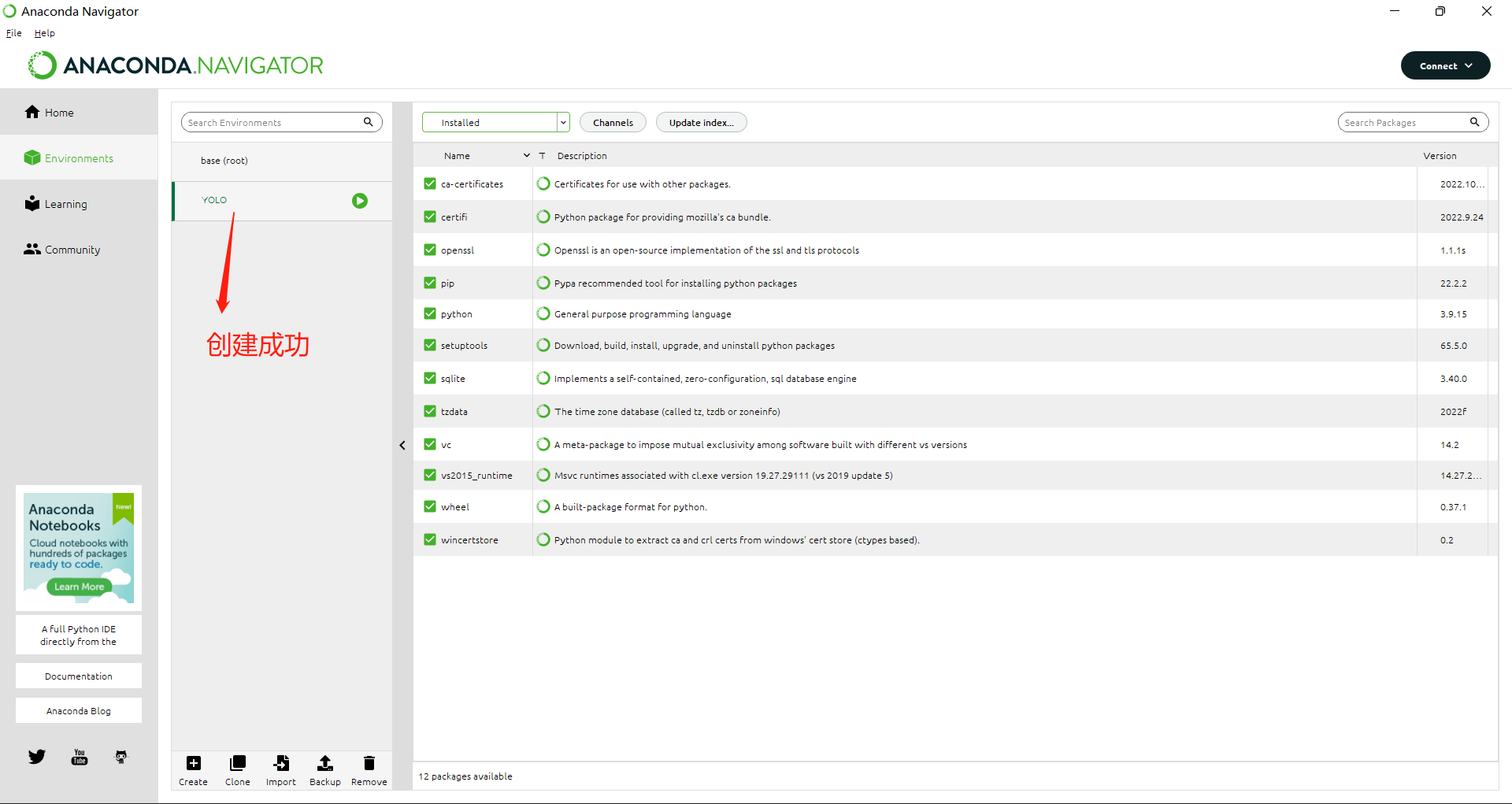Viewport: 1512px width, 804px height.
Task: Click the status circle icon for tzdata
Action: (543, 411)
